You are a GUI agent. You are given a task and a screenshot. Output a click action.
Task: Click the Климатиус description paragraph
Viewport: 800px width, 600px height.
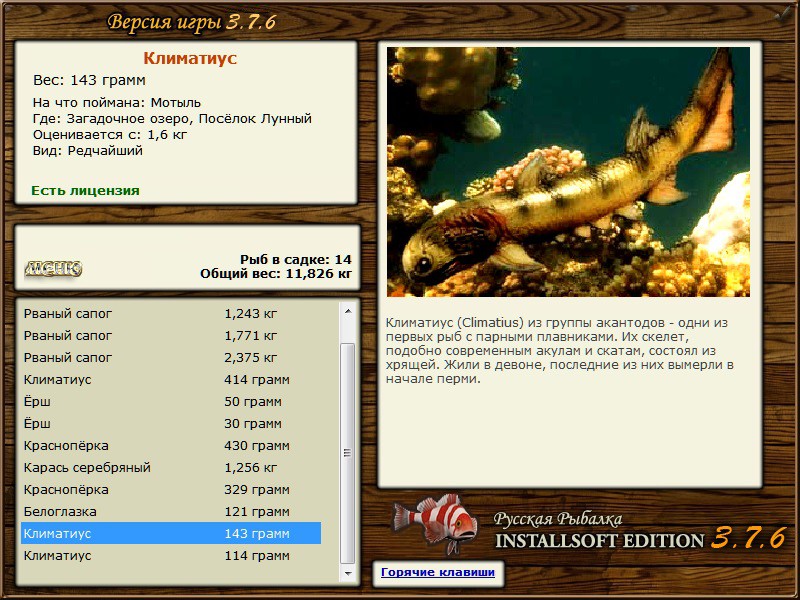click(x=560, y=351)
